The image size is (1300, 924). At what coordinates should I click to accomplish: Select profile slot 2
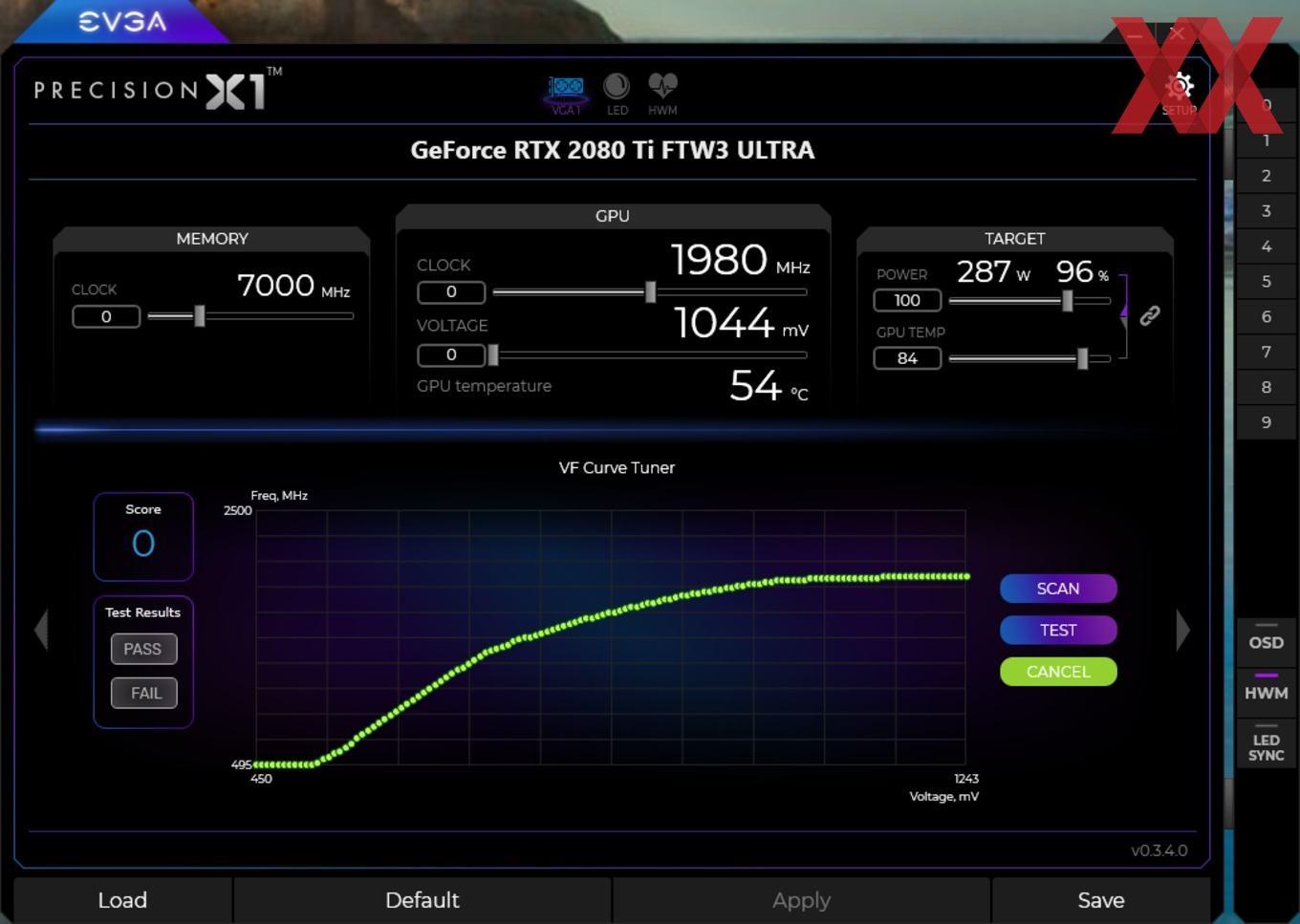point(1267,176)
